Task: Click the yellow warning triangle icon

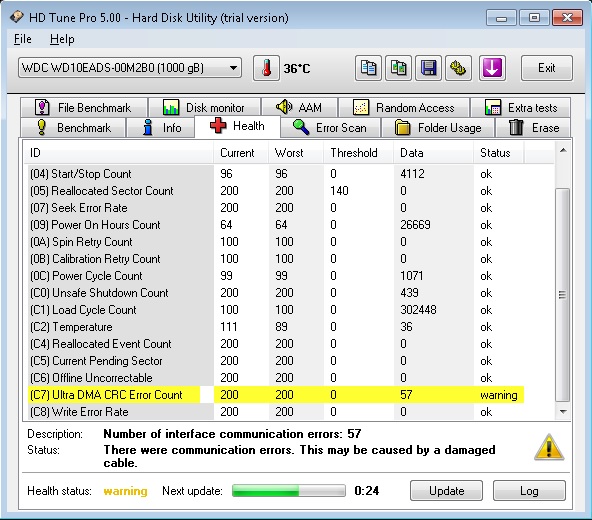Action: point(549,448)
